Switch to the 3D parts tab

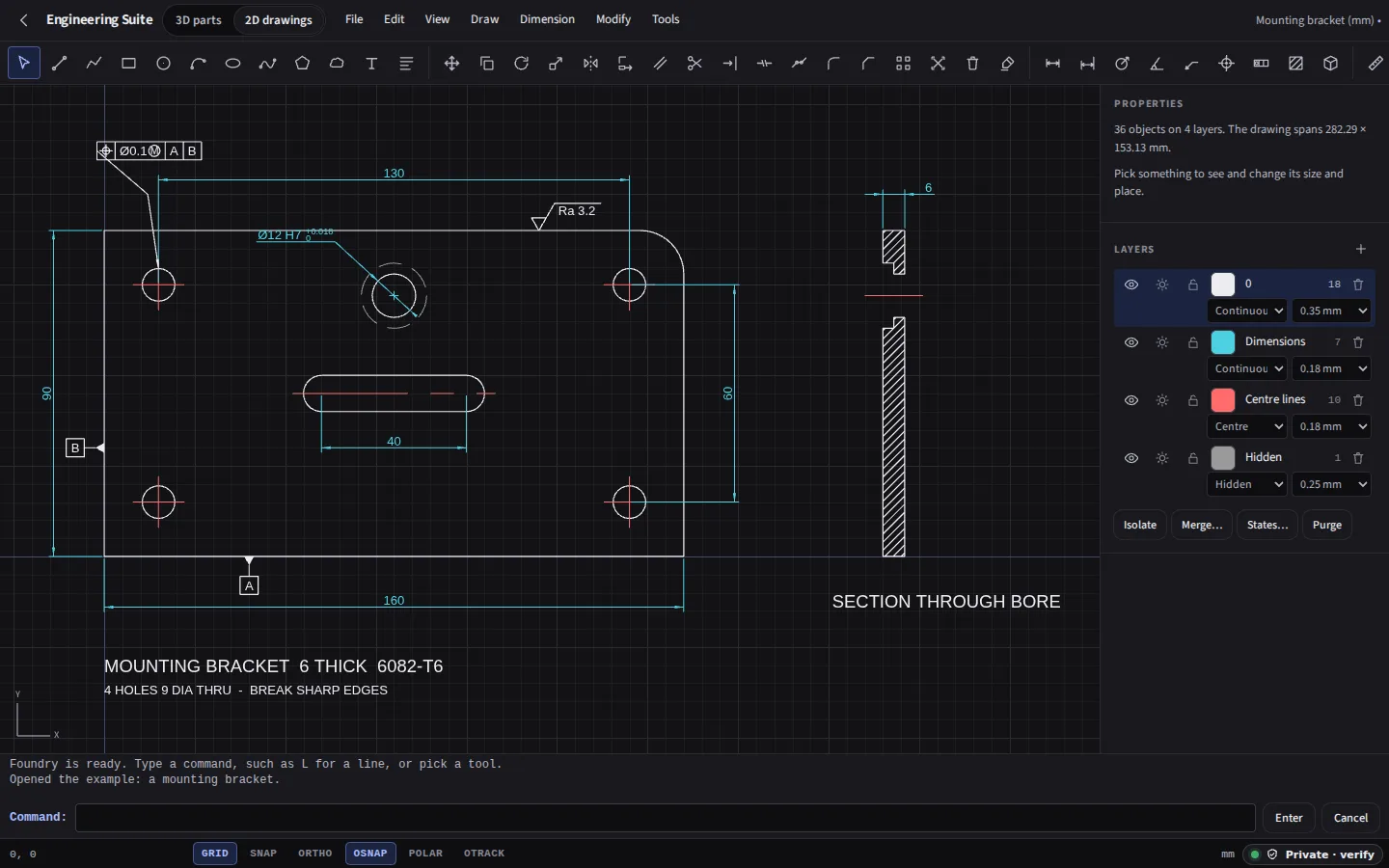point(199,20)
